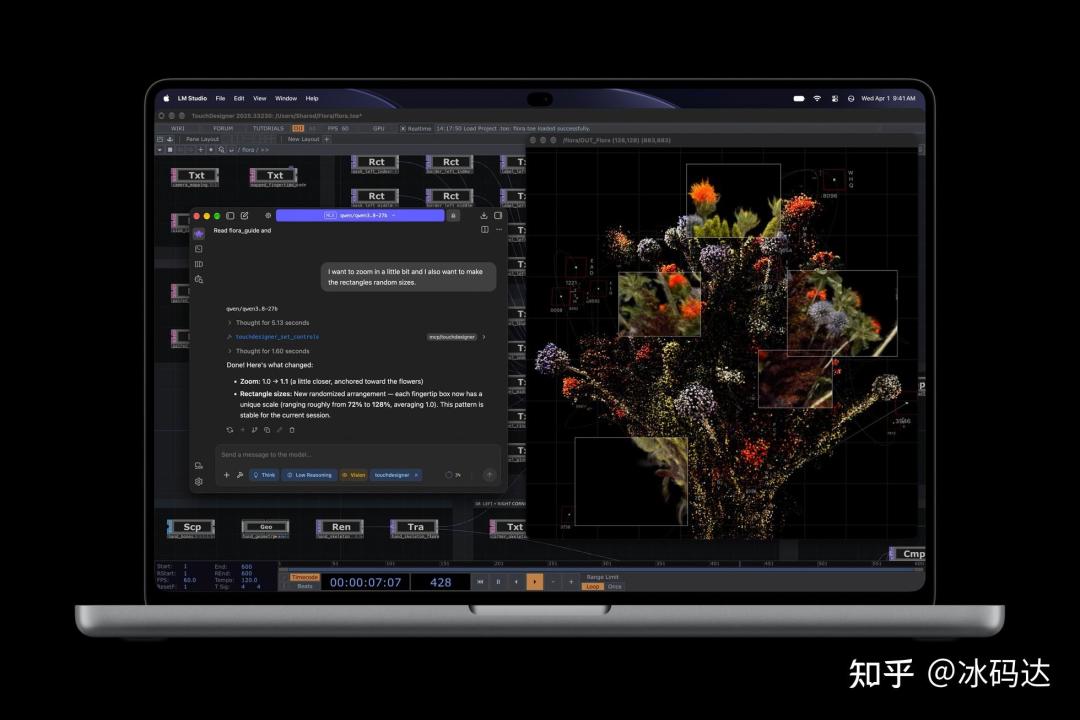This screenshot has width=1080, height=720.
Task: Expand the 'Thought for 5.13 seconds' section
Action: pos(269,322)
